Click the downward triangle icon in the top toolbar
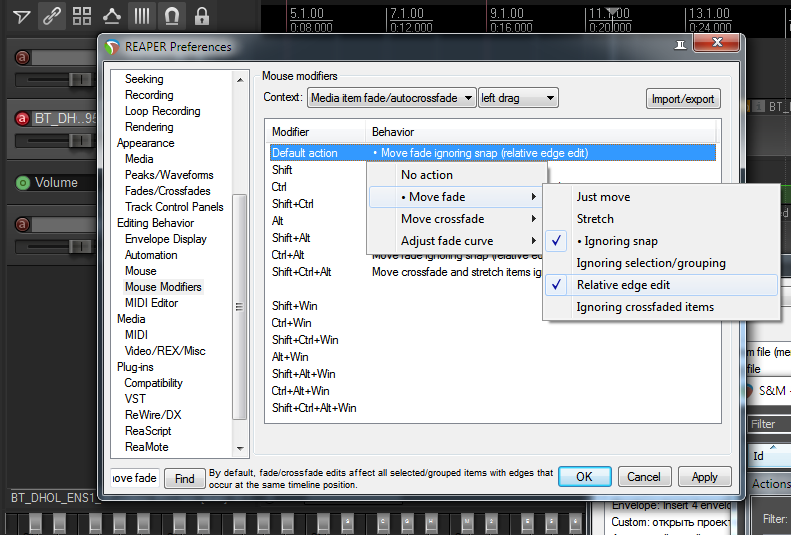This screenshot has height=535, width=791. (22, 17)
